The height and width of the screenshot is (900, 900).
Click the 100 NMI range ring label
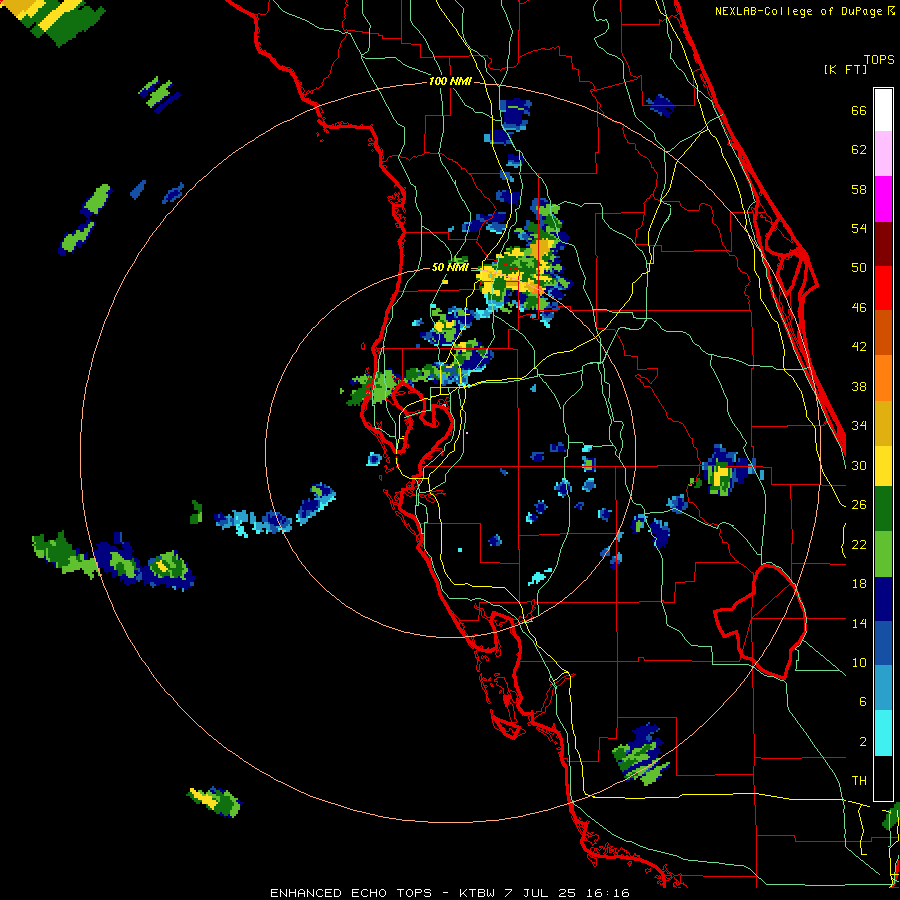click(x=450, y=82)
